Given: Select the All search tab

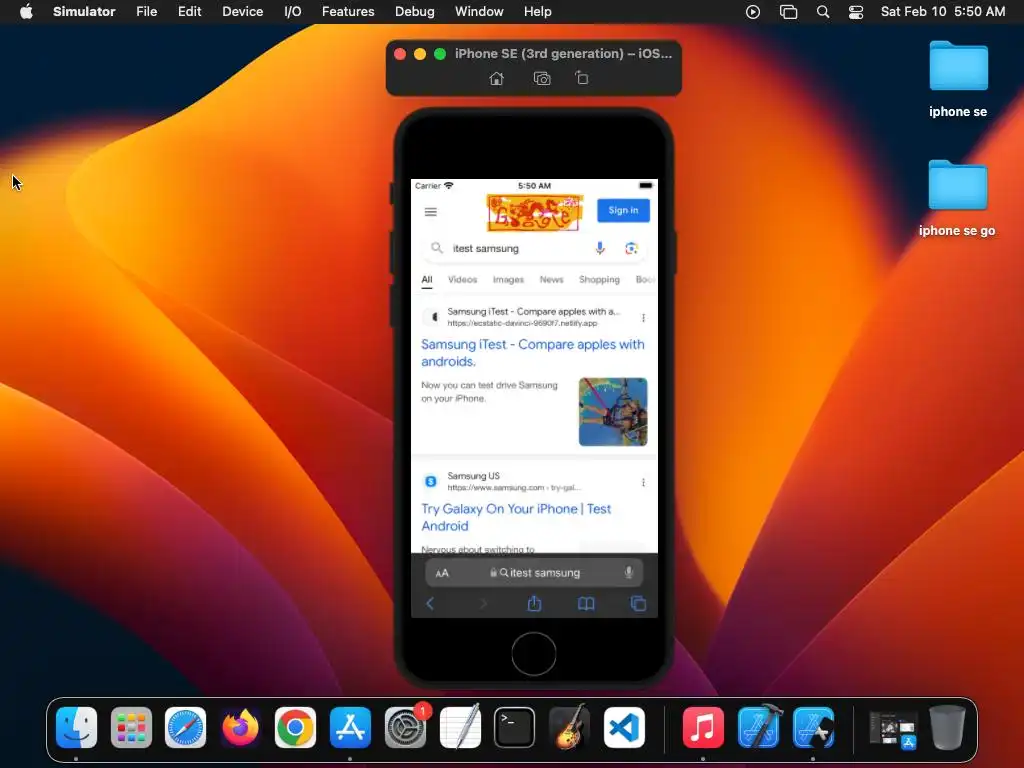Looking at the screenshot, I should (x=426, y=280).
